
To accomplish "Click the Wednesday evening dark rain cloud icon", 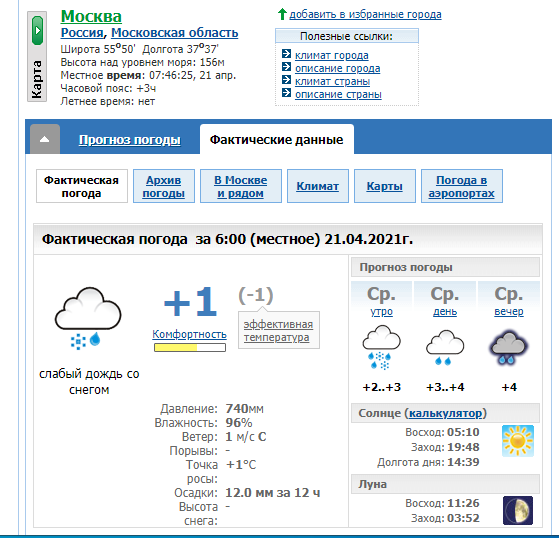I will 509,347.
